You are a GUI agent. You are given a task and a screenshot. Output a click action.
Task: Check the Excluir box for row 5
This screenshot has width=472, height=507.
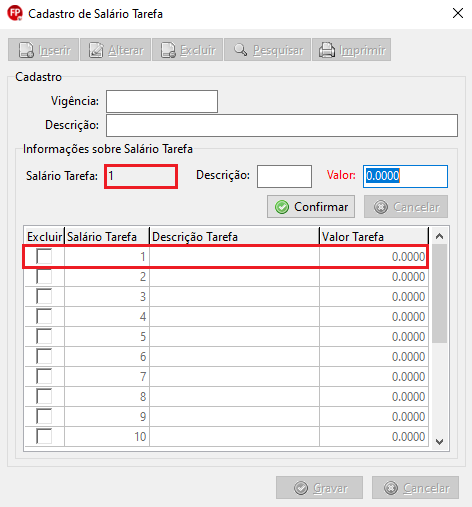click(x=44, y=336)
